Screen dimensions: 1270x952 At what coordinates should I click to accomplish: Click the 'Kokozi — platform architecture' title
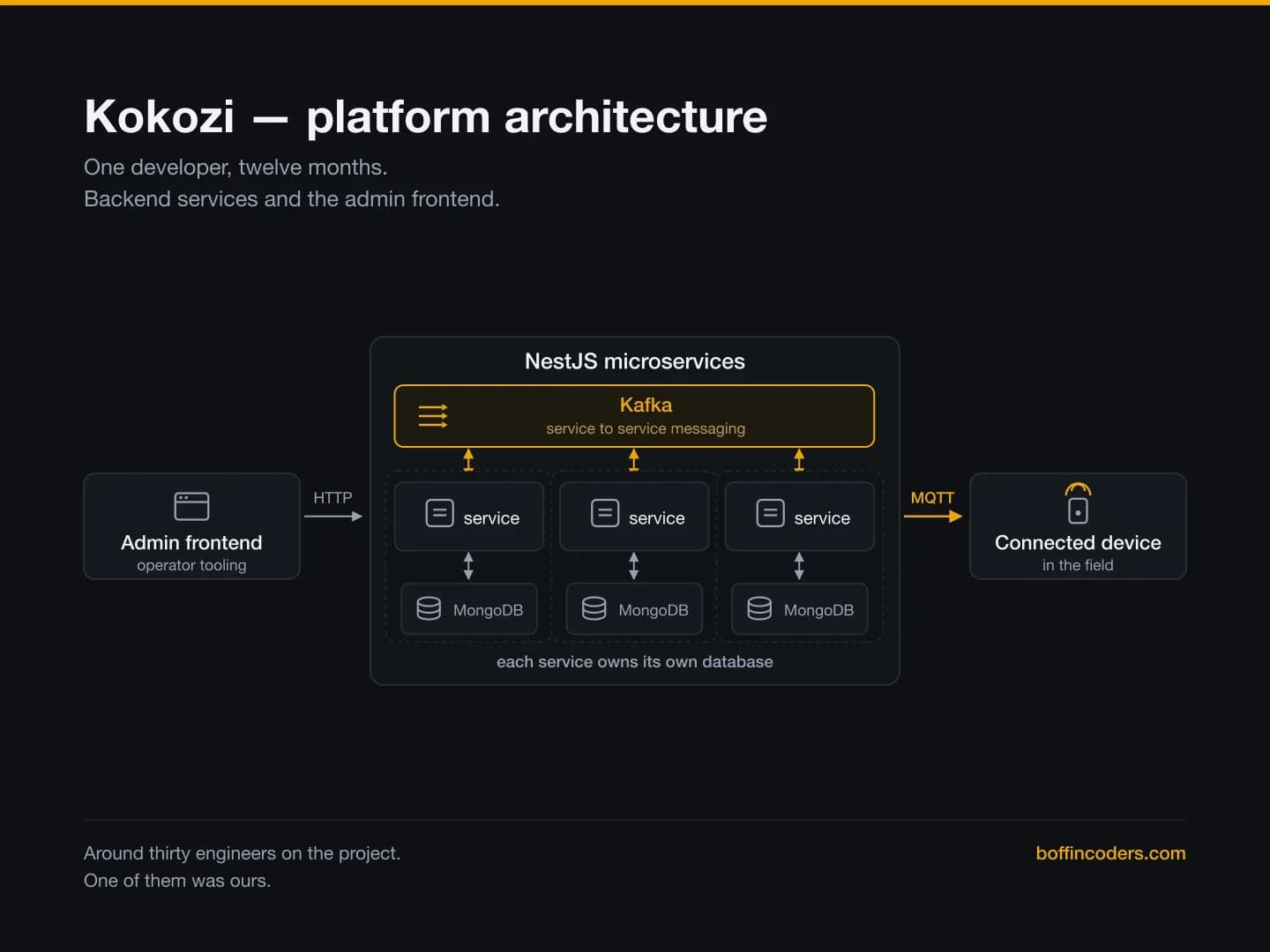tap(426, 116)
